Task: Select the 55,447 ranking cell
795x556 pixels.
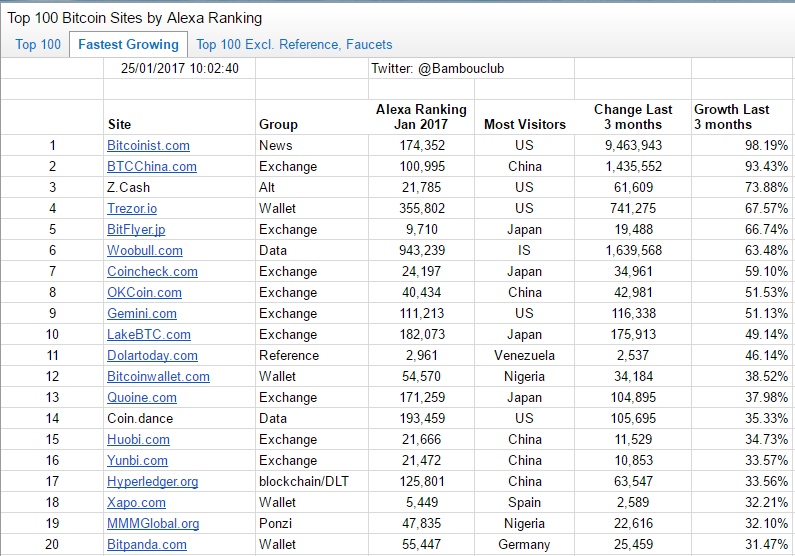Action: [421, 545]
